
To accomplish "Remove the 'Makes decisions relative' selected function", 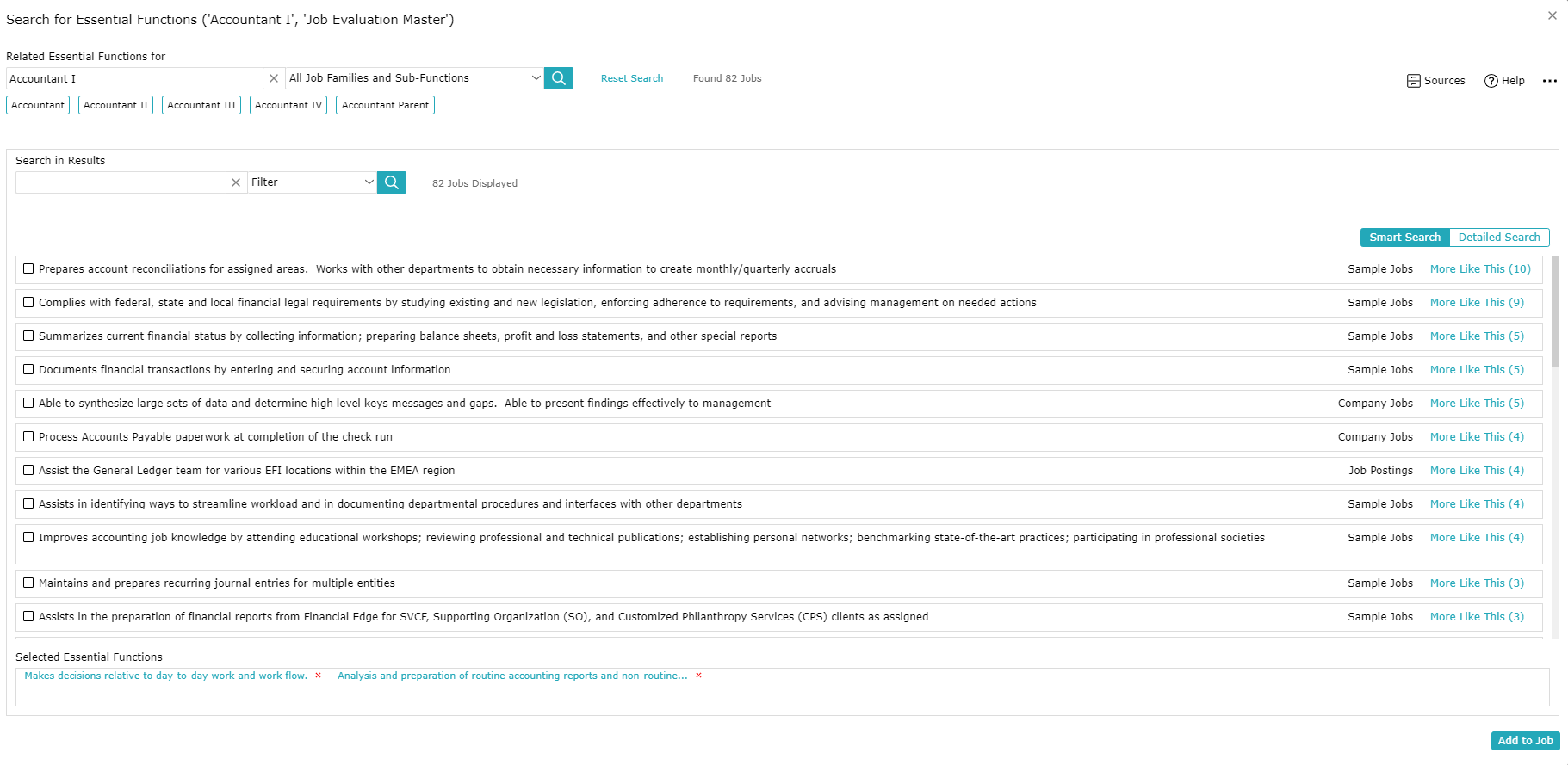I will pyautogui.click(x=319, y=676).
